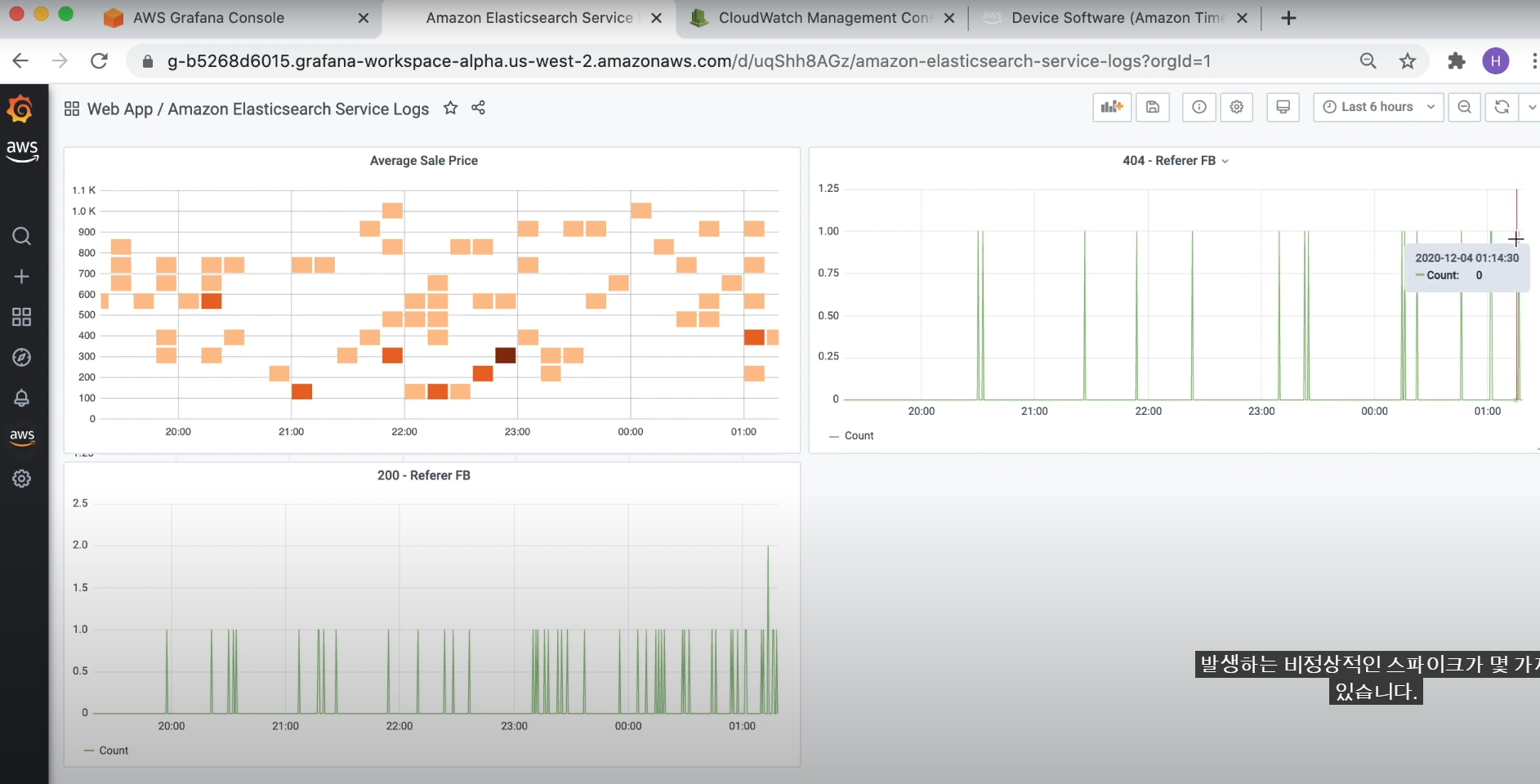Go back in browser history
1540x784 pixels.
coord(20,60)
